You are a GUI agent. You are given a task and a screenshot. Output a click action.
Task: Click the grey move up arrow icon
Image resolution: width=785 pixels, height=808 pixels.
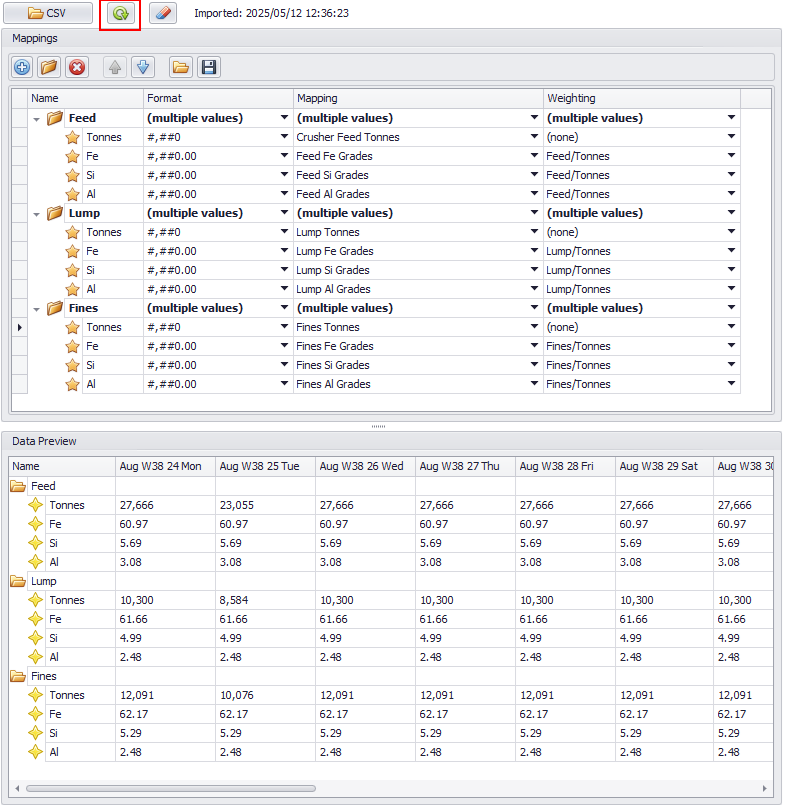click(x=115, y=67)
